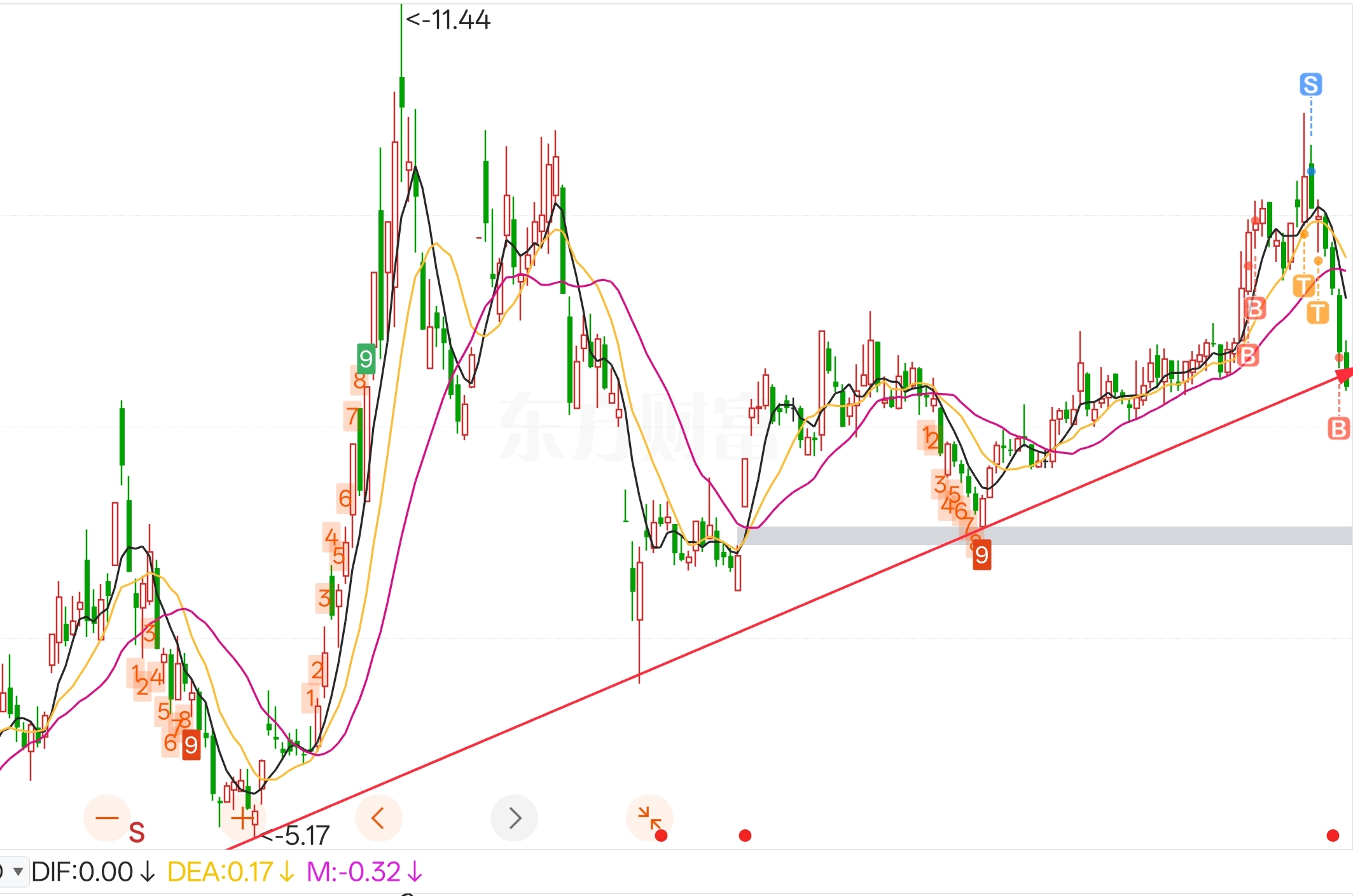The height and width of the screenshot is (896, 1353).
Task: Tap the green 9 sequence marker
Action: tap(366, 359)
